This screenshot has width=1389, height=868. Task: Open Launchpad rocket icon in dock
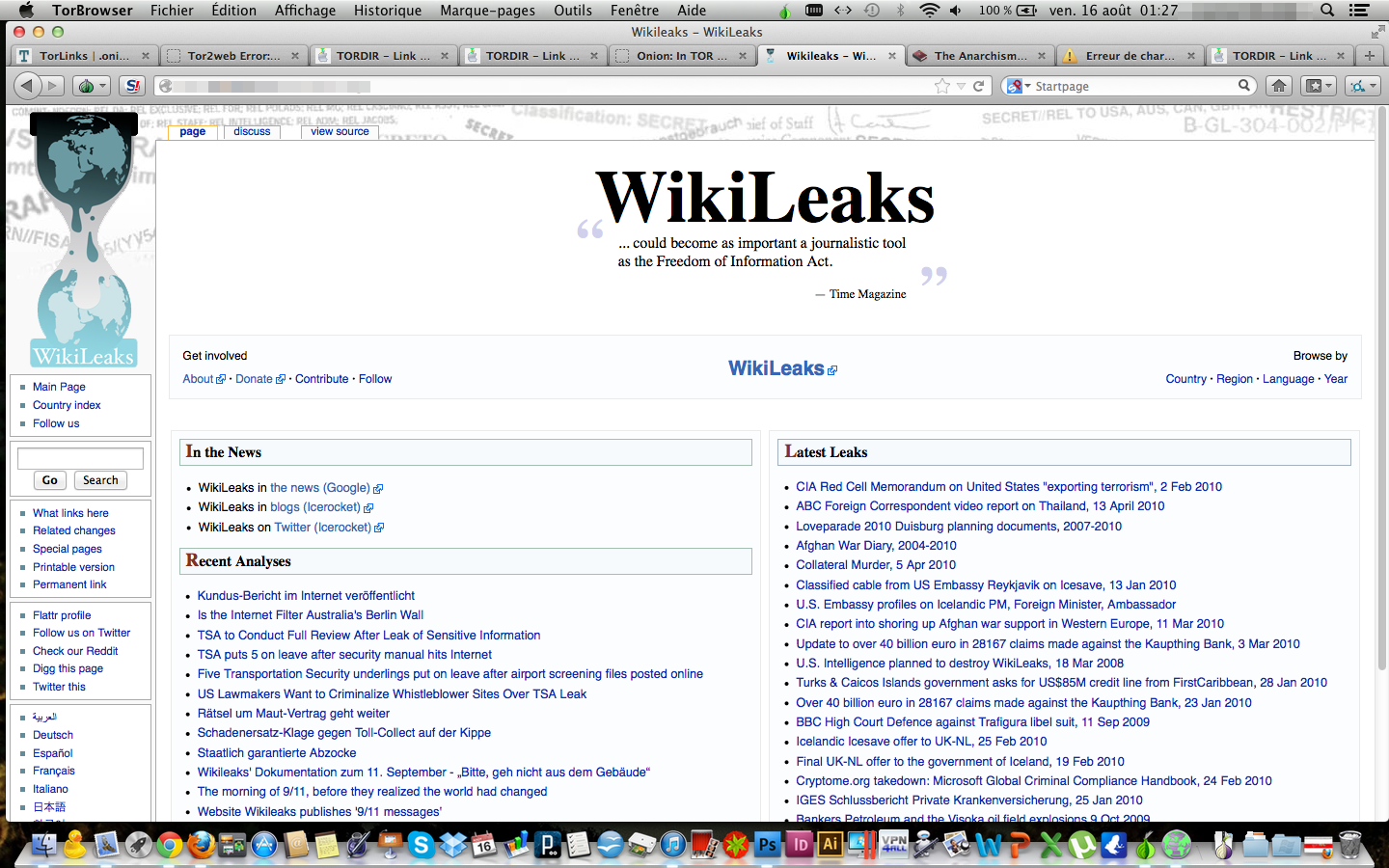pos(138,846)
